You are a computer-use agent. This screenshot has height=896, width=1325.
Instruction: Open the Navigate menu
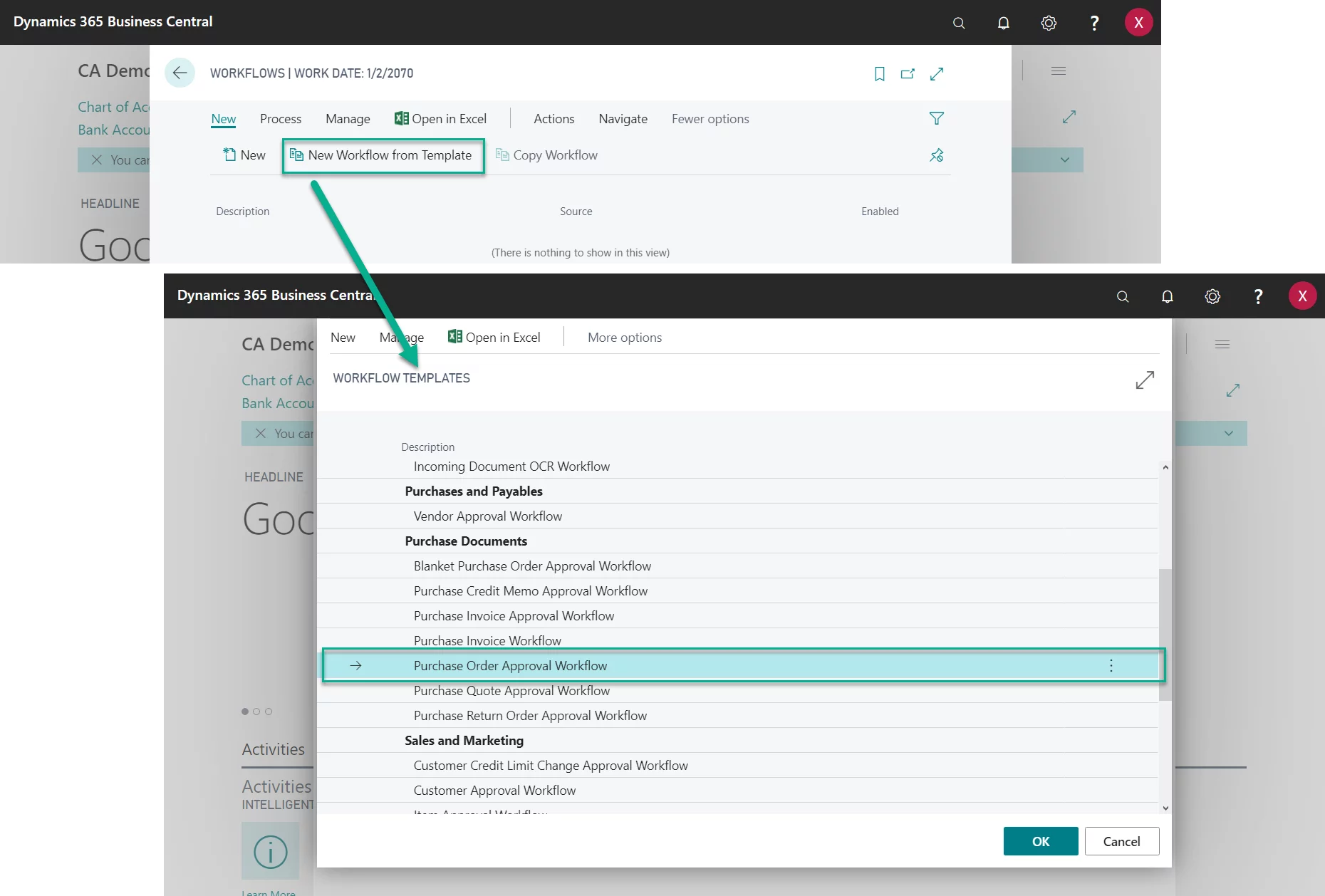tap(623, 119)
